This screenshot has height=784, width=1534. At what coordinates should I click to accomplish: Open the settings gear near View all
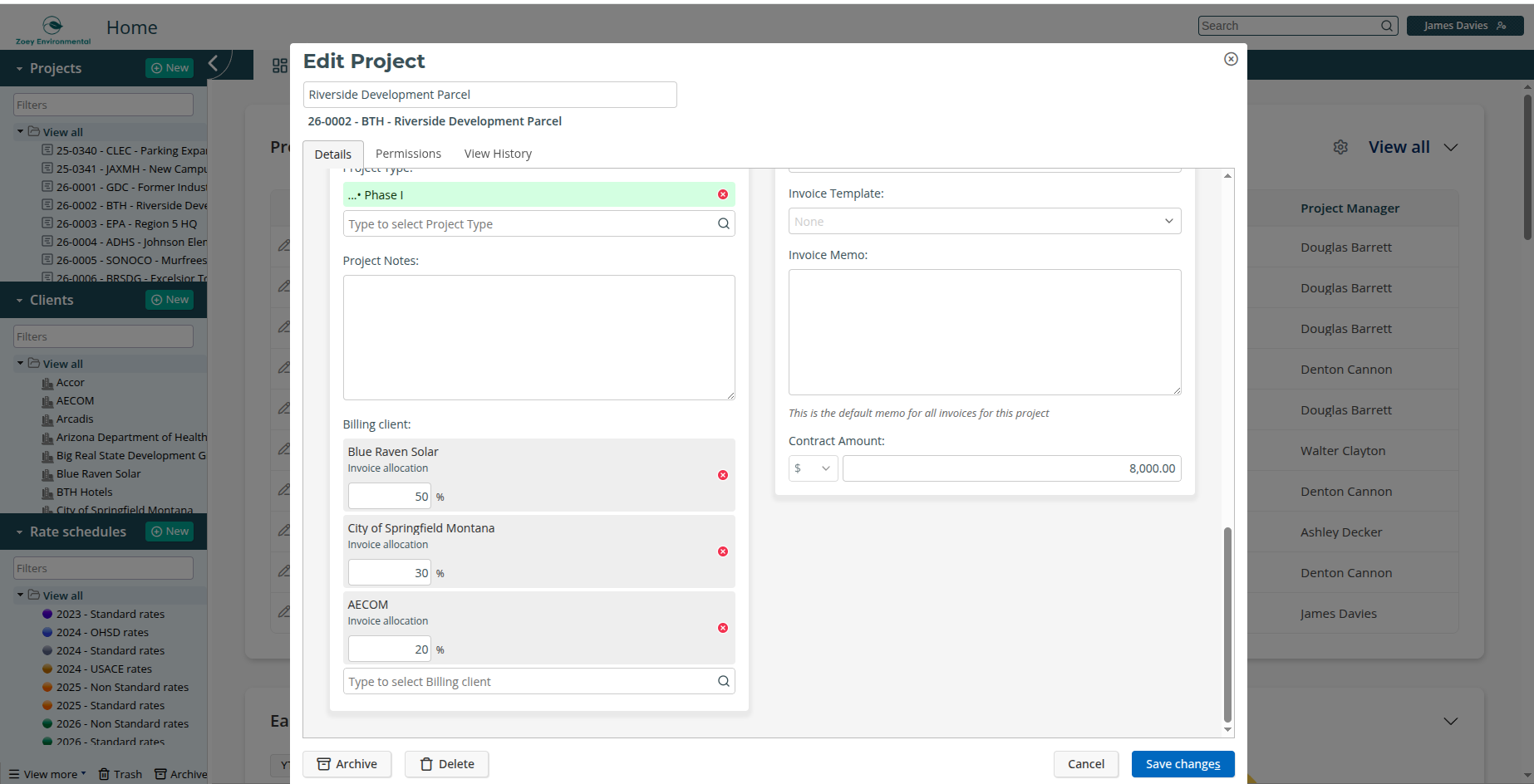[x=1340, y=147]
